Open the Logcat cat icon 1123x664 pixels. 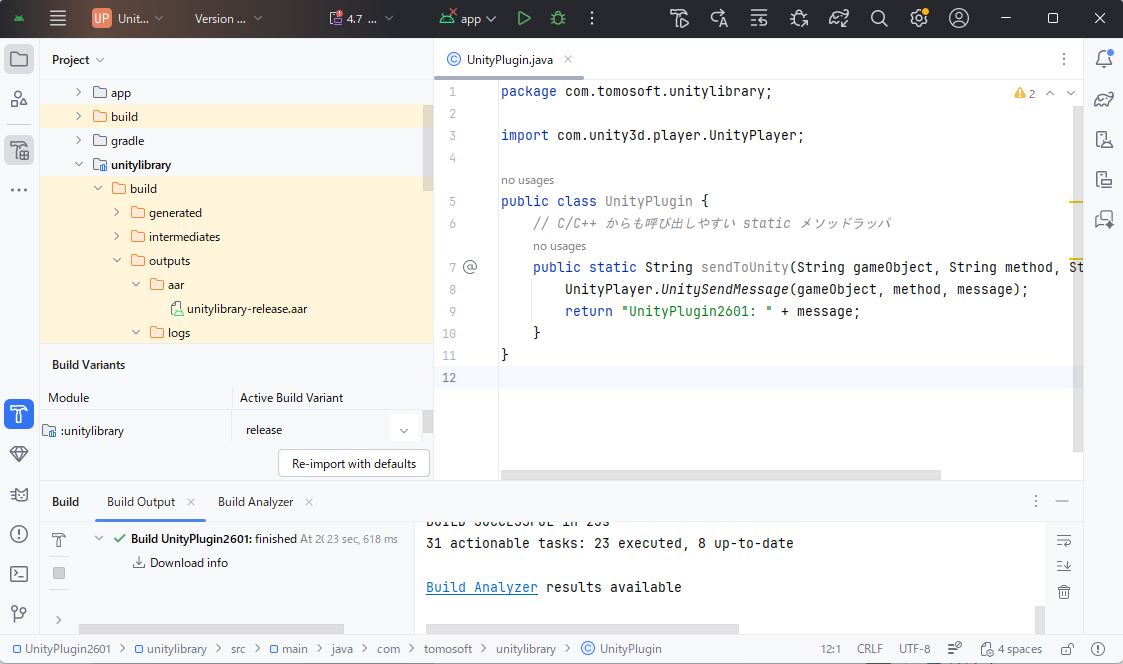tap(19, 494)
